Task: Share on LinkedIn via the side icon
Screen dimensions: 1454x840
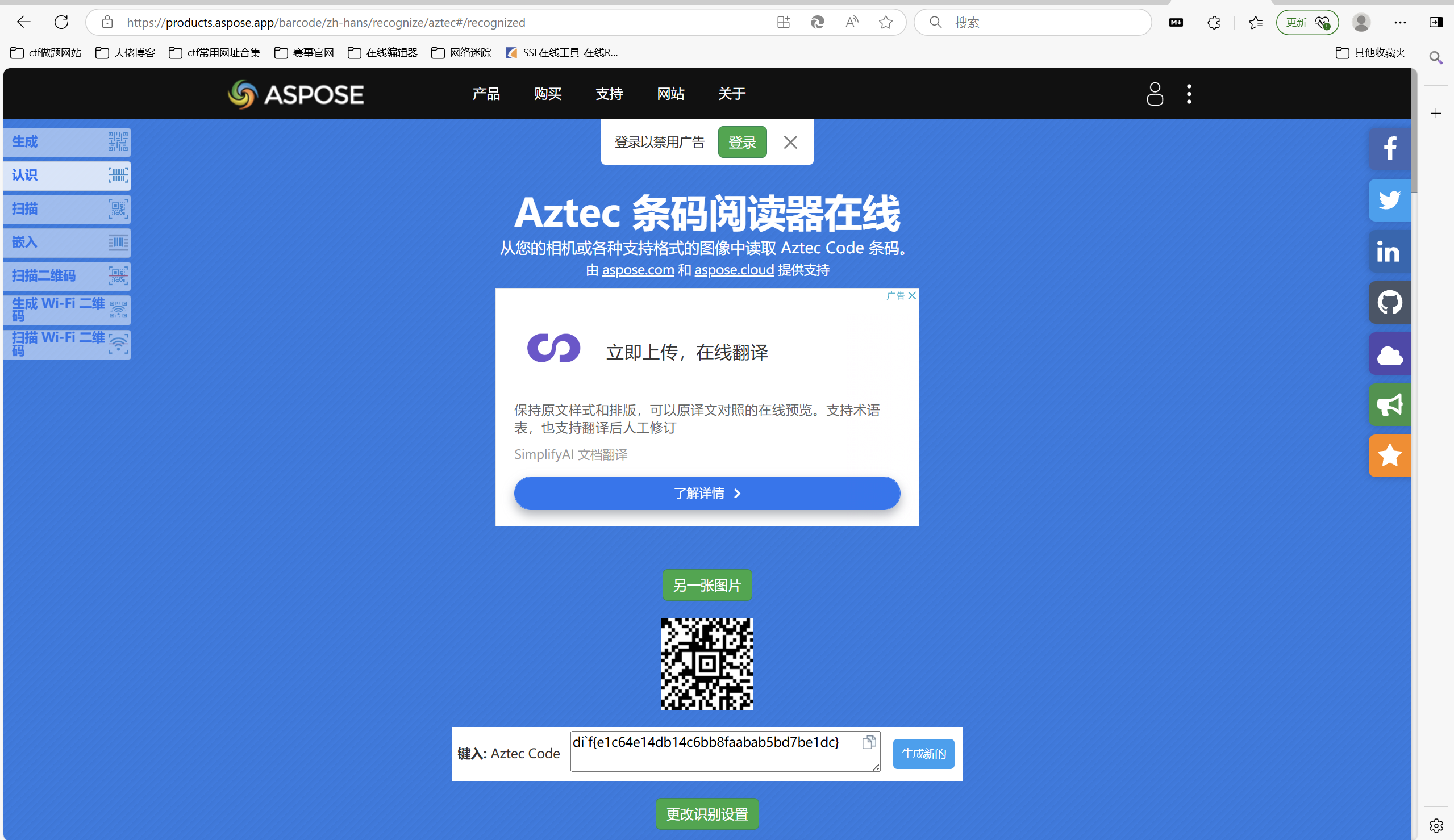Action: [x=1389, y=252]
